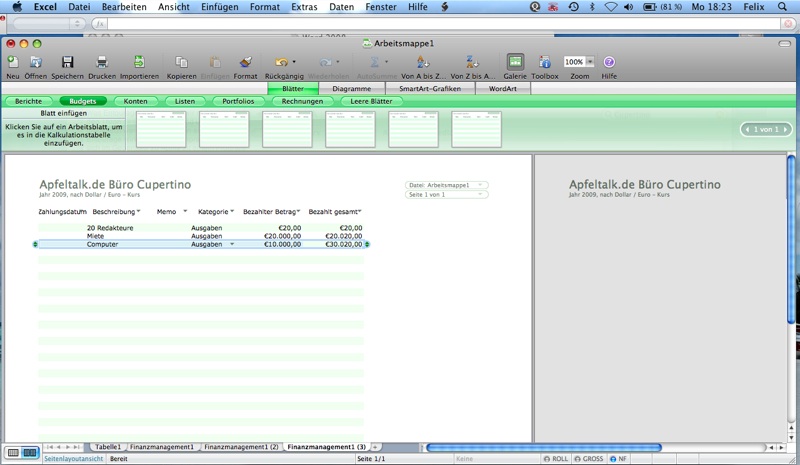Open the Zoom 100% dropdown
The image size is (800, 465).
pos(590,62)
